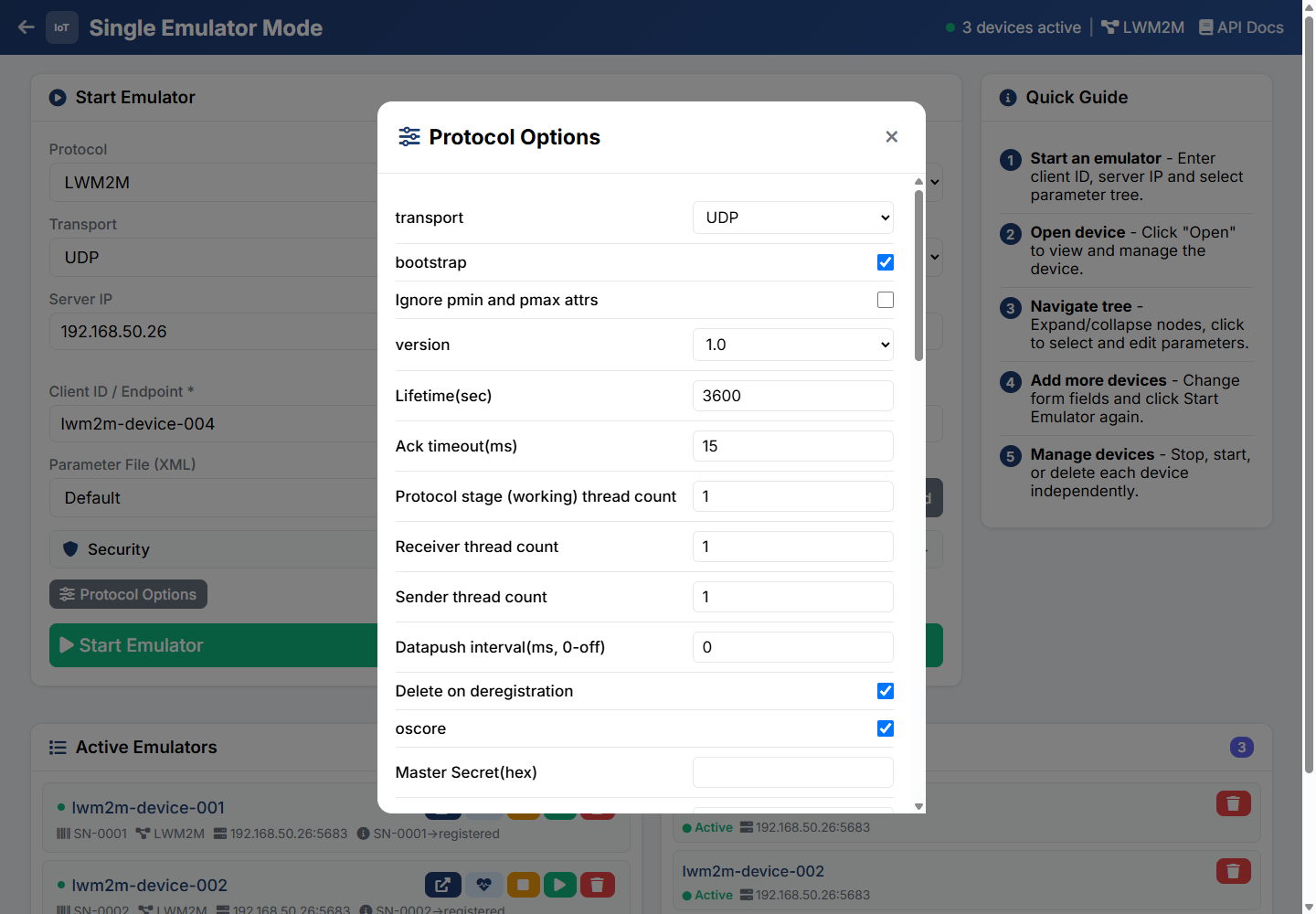Edit the Ack timeout(ms) field
The height and width of the screenshot is (914, 1316).
(x=793, y=446)
